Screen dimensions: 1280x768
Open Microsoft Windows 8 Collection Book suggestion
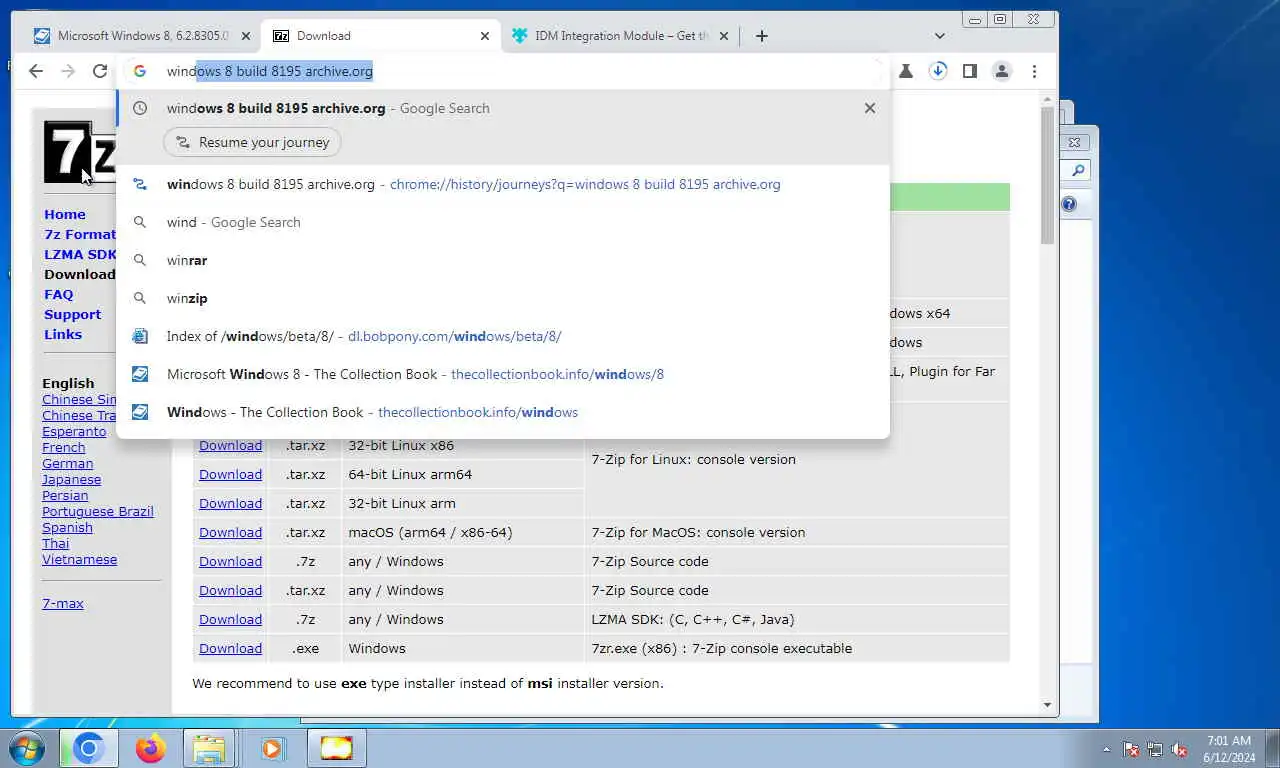point(503,374)
